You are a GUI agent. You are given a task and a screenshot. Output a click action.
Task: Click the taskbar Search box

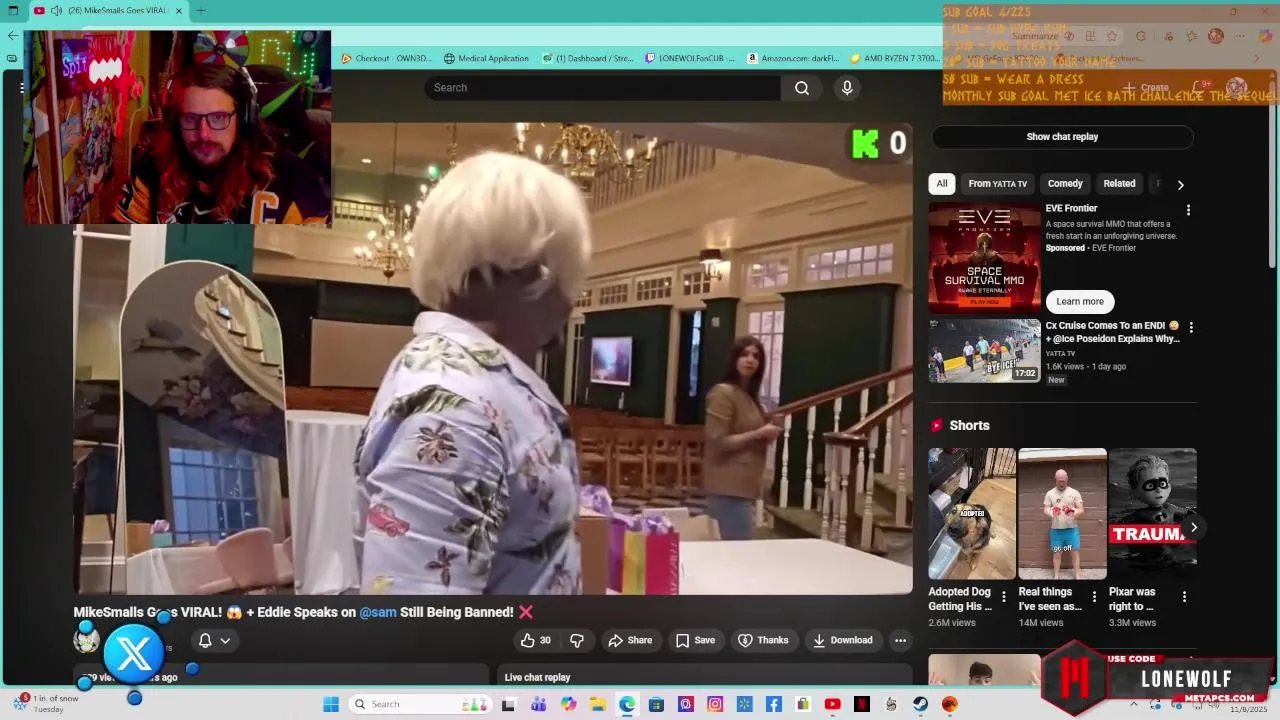coord(420,704)
